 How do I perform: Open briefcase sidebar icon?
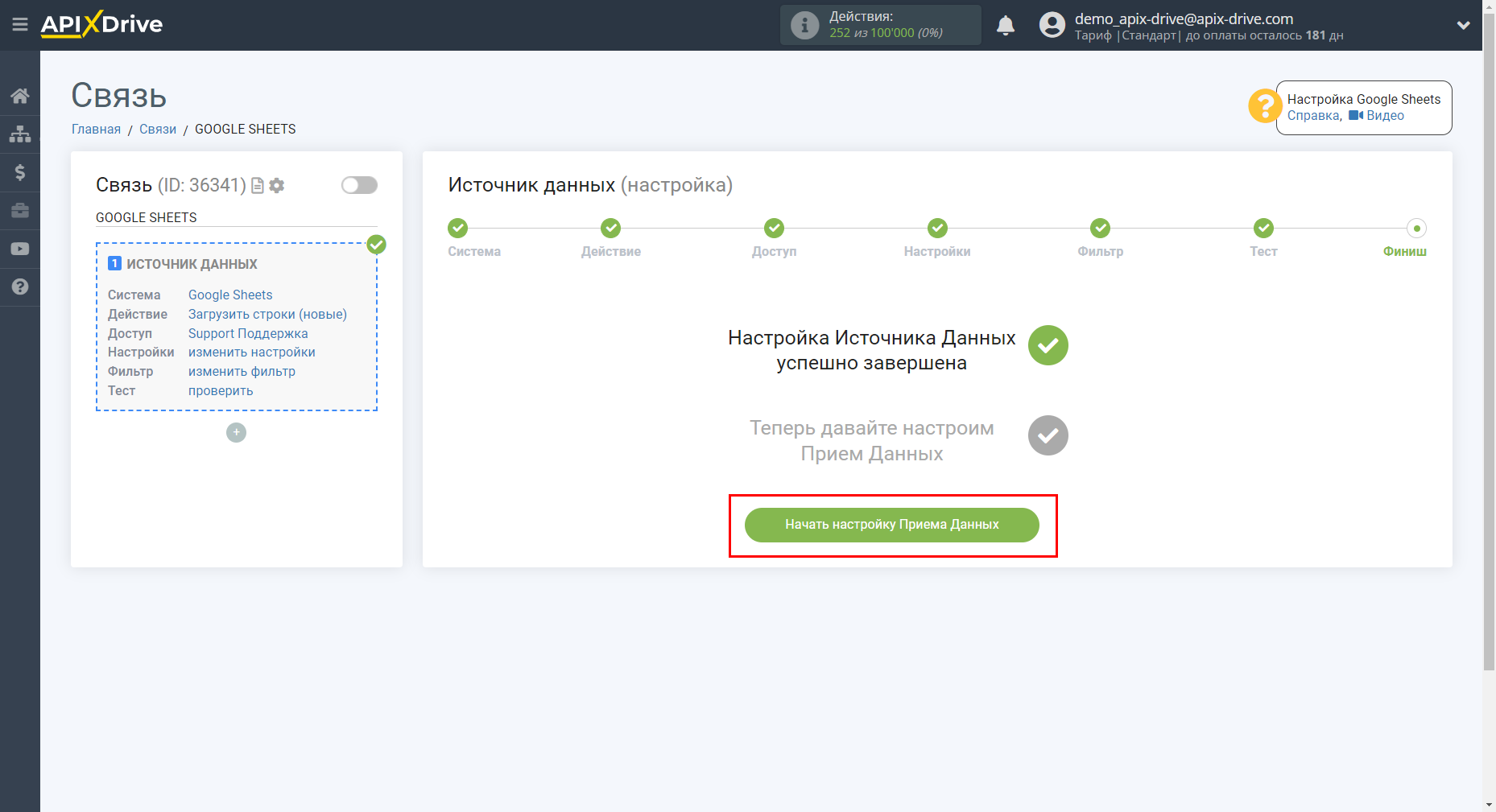(20, 210)
